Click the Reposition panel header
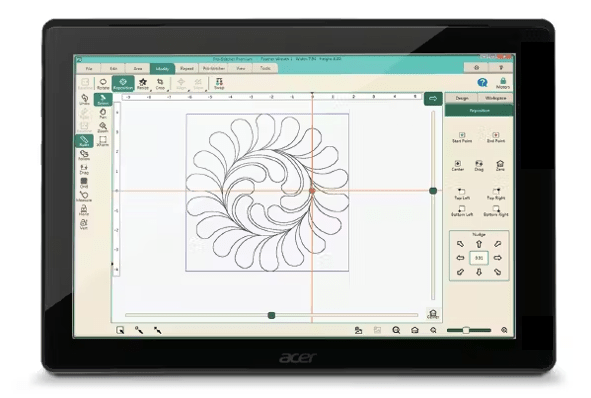The image size is (591, 398). pyautogui.click(x=479, y=110)
